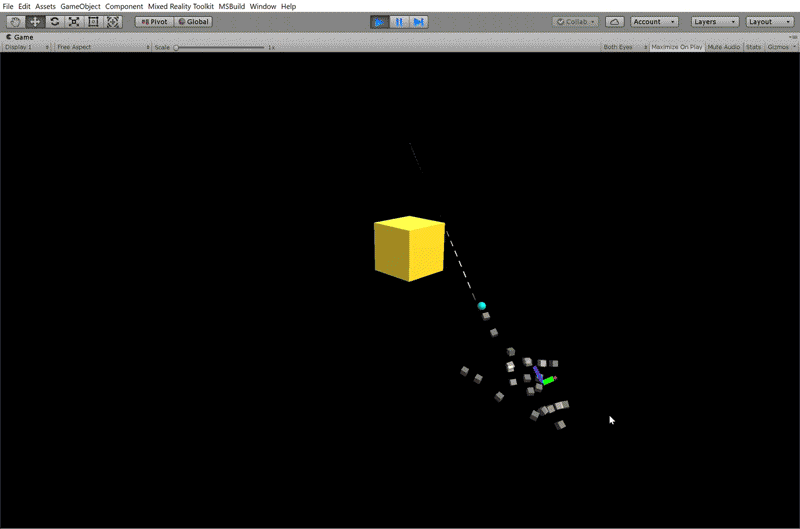The width and height of the screenshot is (800, 529).
Task: Toggle Mute Audio in Game view
Action: pyautogui.click(x=724, y=47)
